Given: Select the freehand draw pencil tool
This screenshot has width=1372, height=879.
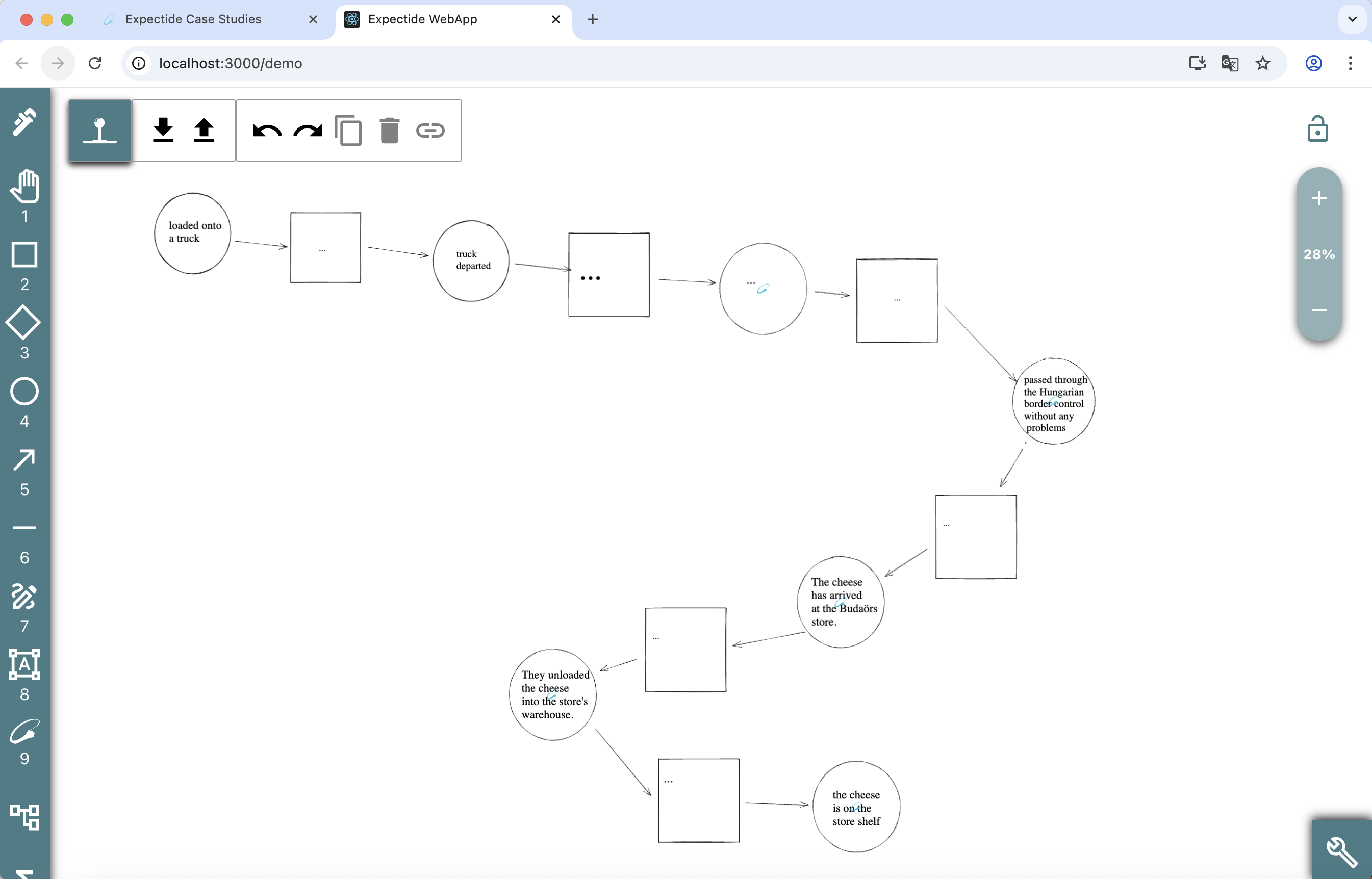Looking at the screenshot, I should point(24,597).
